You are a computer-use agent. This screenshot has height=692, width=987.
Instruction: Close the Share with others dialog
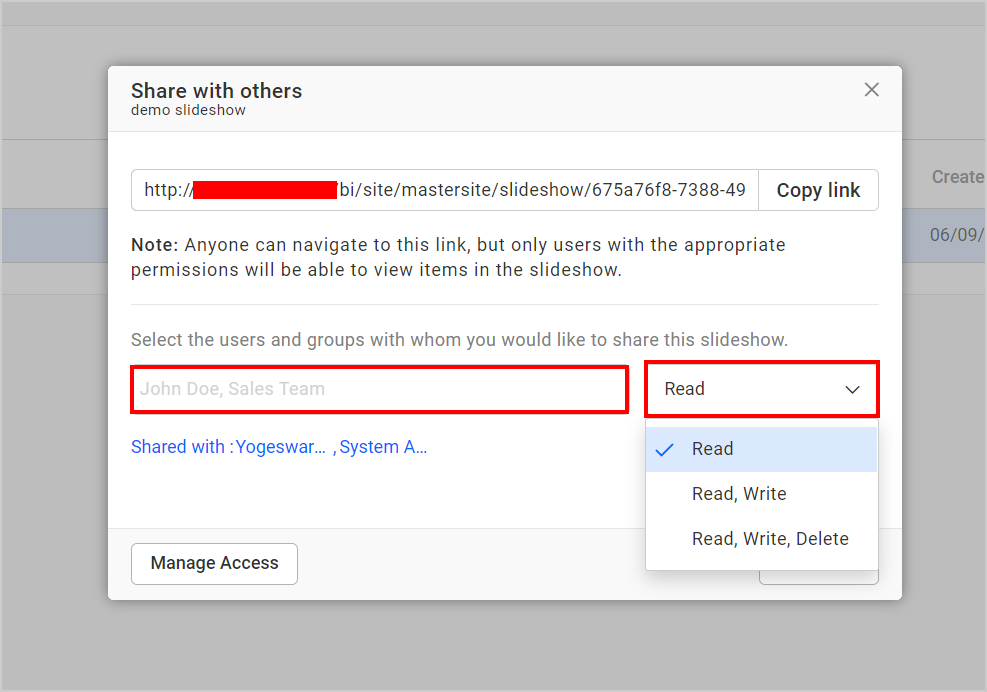point(871,90)
